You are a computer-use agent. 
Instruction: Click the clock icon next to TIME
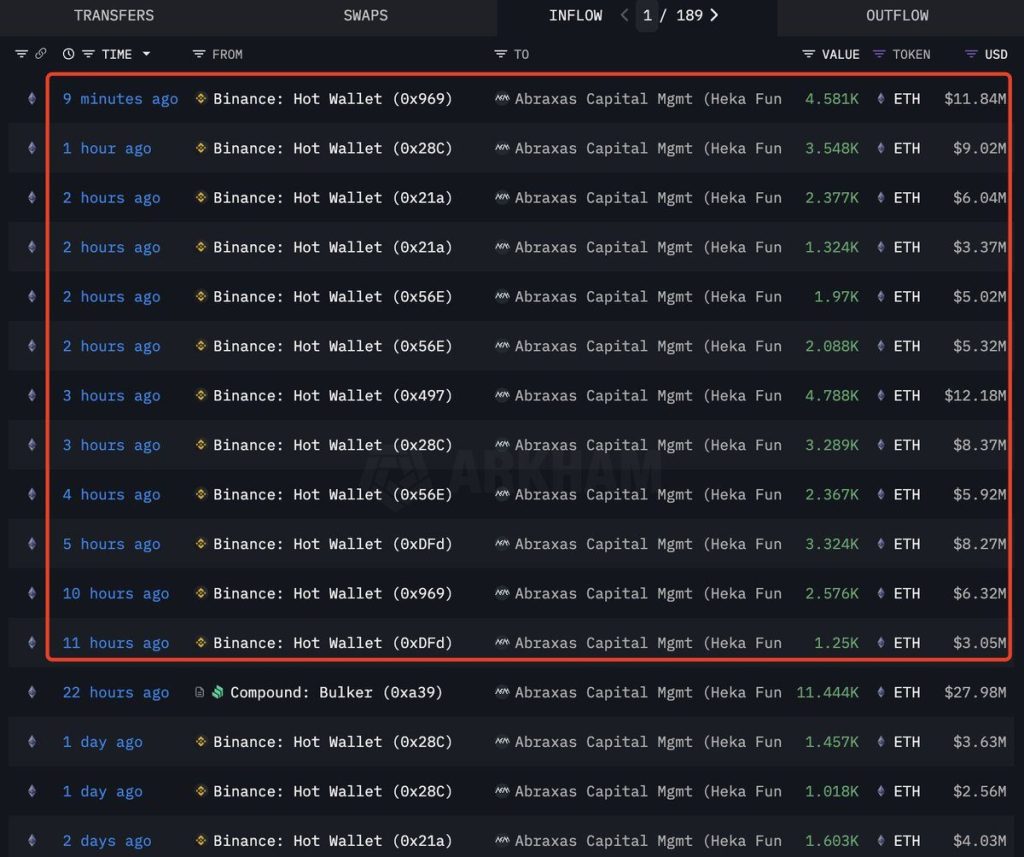point(68,54)
